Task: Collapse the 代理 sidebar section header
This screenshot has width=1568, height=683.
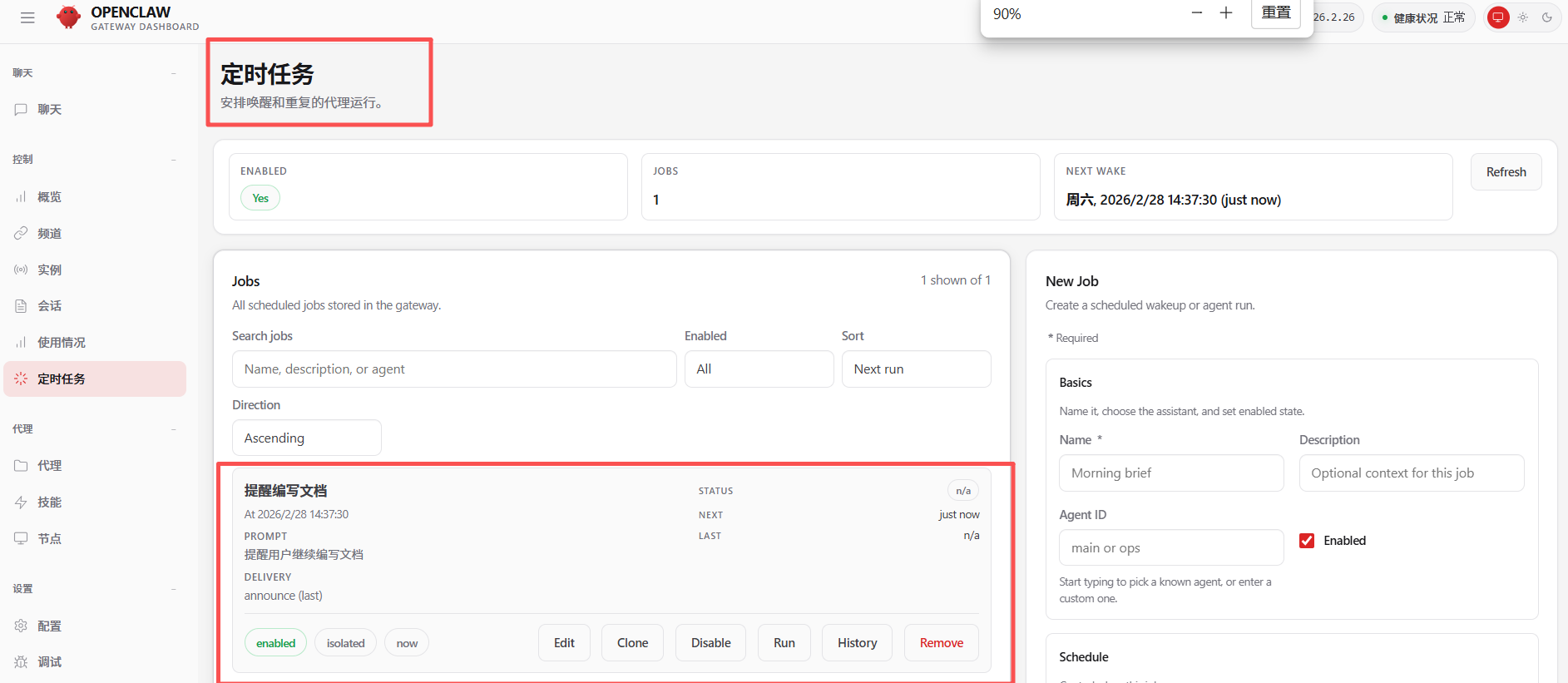Action: [x=174, y=429]
